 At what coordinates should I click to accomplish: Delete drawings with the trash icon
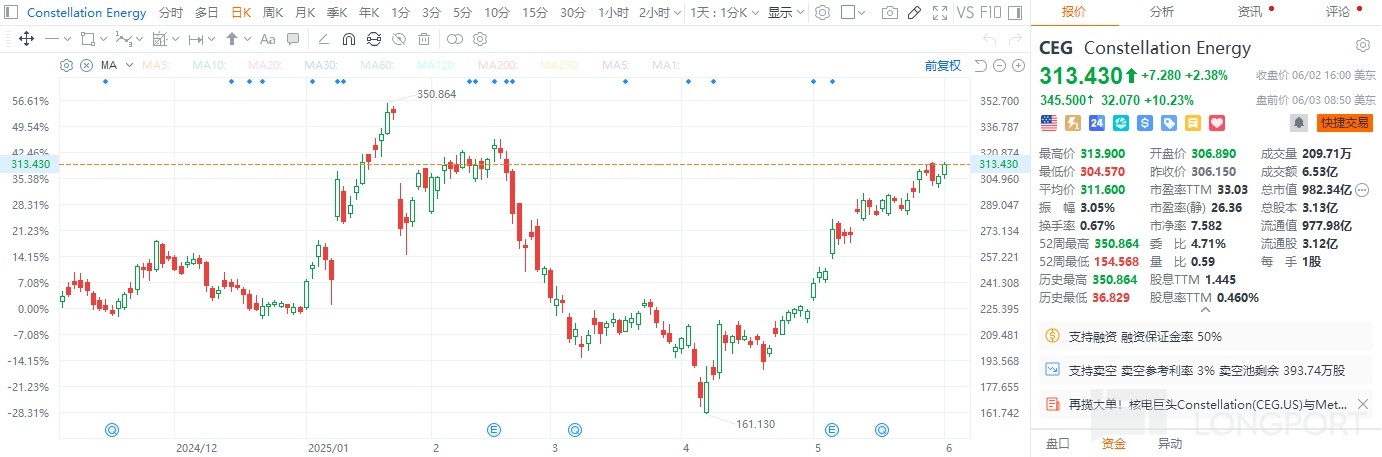click(424, 39)
